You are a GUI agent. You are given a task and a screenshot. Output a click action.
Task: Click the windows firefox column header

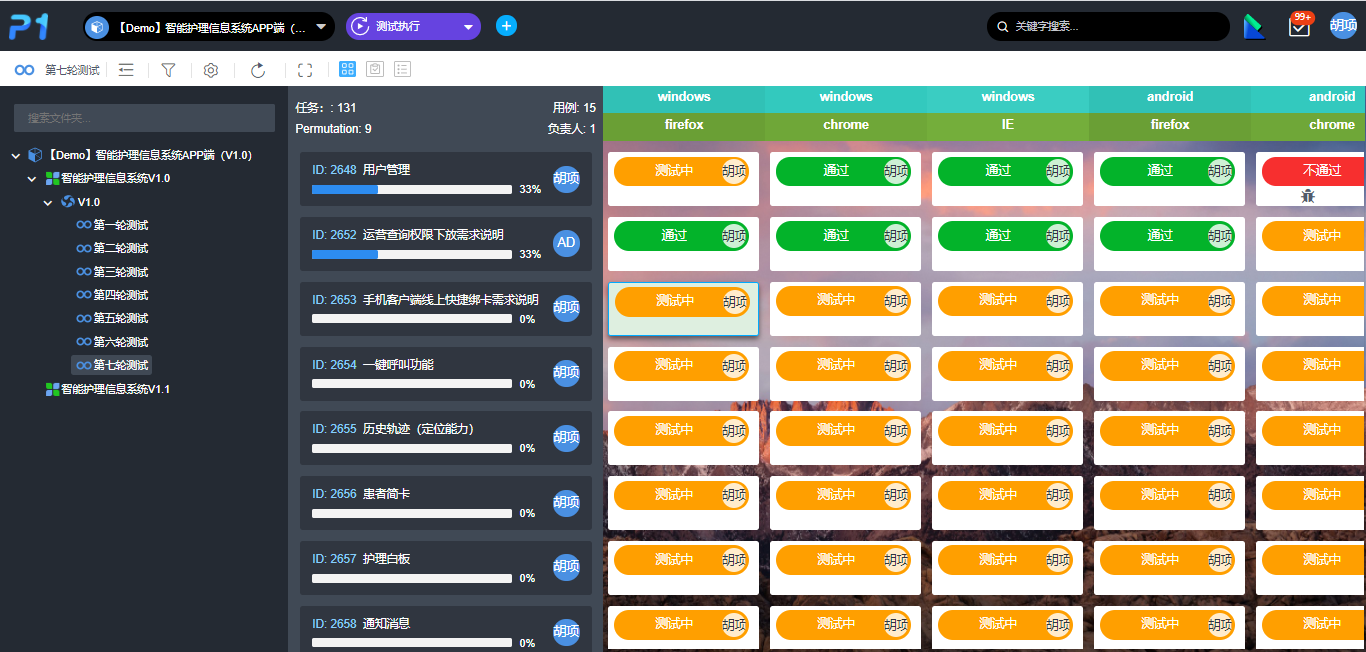click(x=684, y=111)
